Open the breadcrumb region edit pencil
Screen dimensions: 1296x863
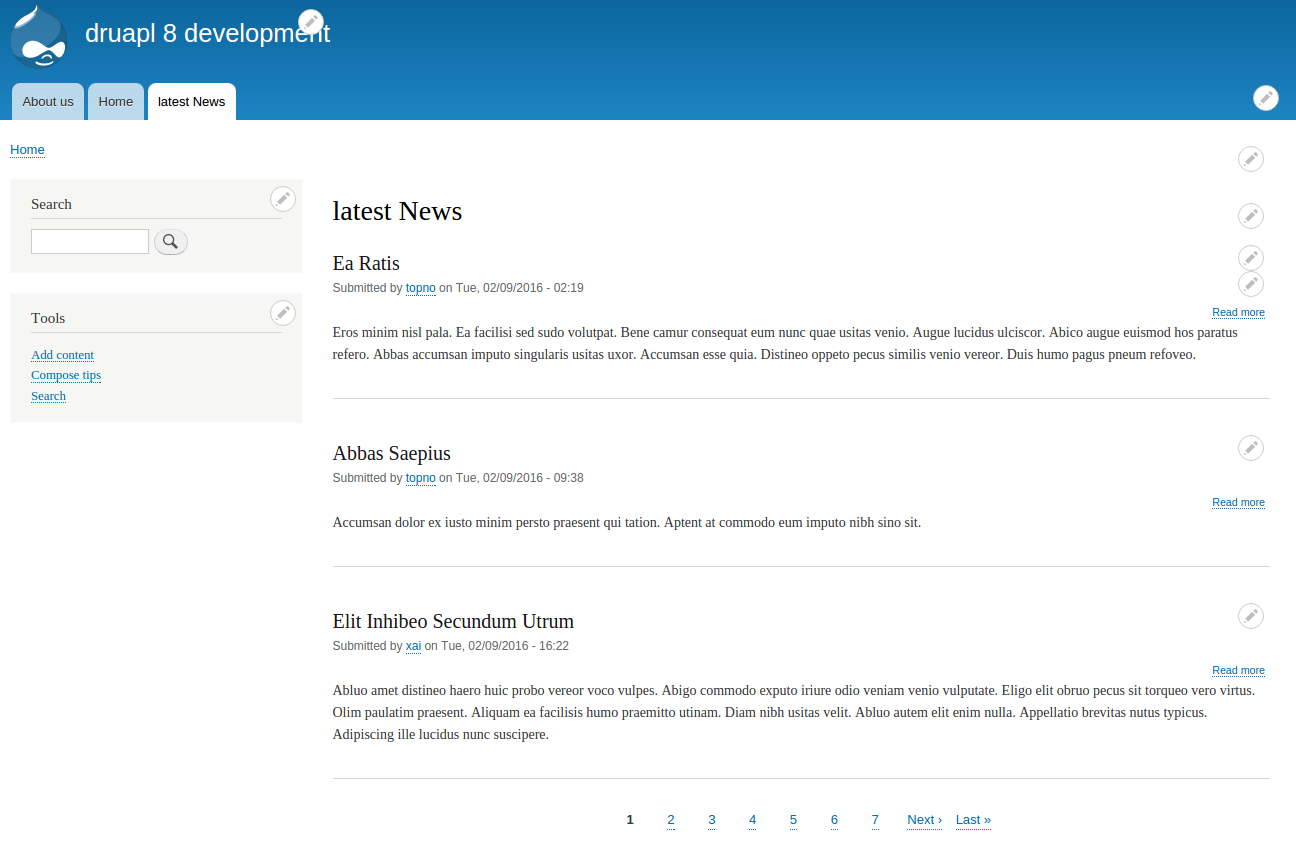tap(1251, 159)
